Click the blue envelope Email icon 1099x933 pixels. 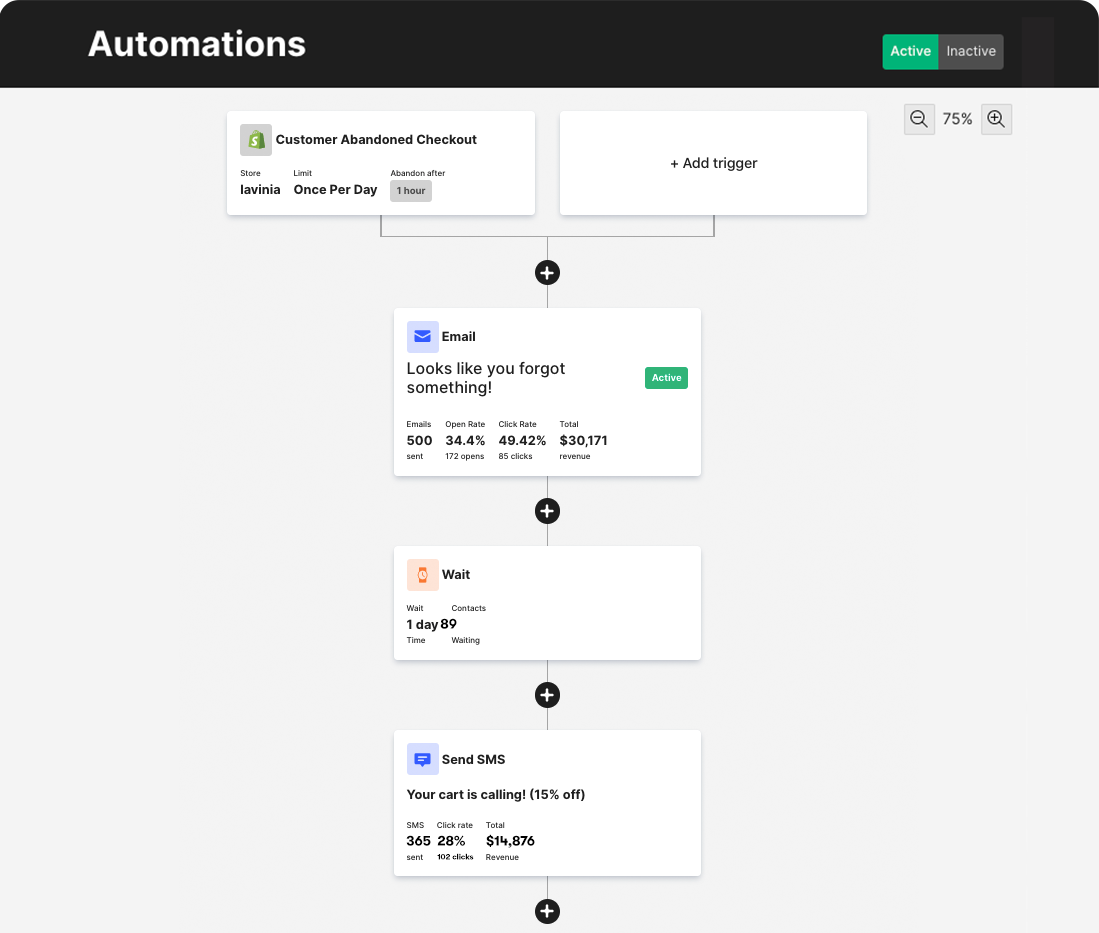422,337
